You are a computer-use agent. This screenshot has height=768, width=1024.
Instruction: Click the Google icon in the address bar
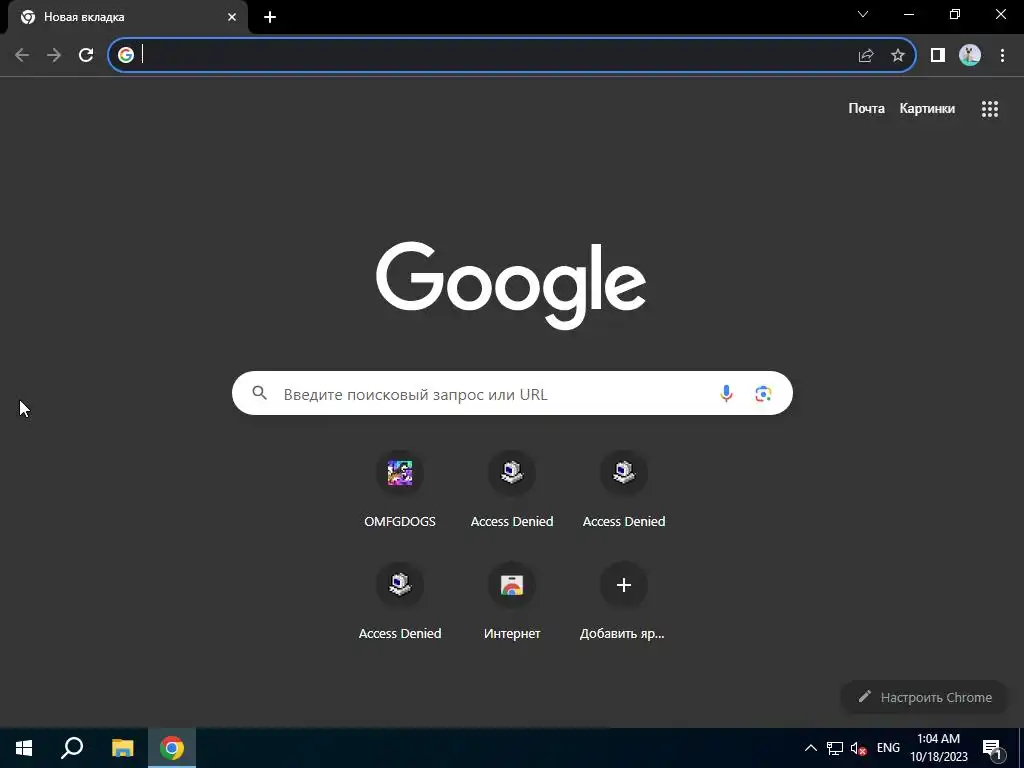coord(126,55)
